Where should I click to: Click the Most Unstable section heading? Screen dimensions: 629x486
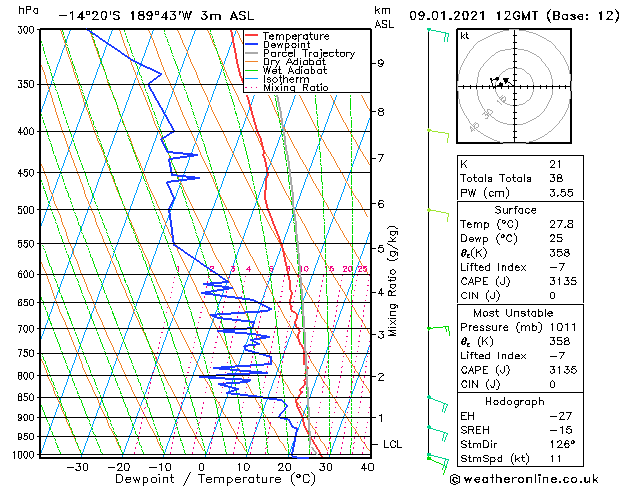point(513,313)
